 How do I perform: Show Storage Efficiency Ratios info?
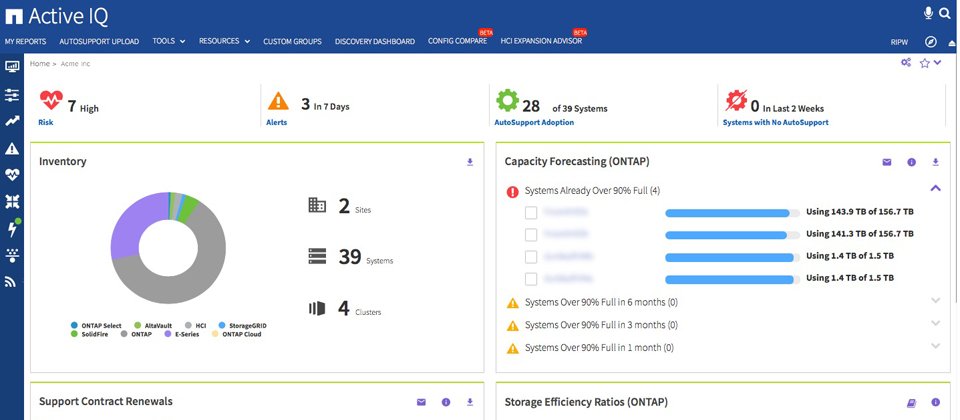936,402
